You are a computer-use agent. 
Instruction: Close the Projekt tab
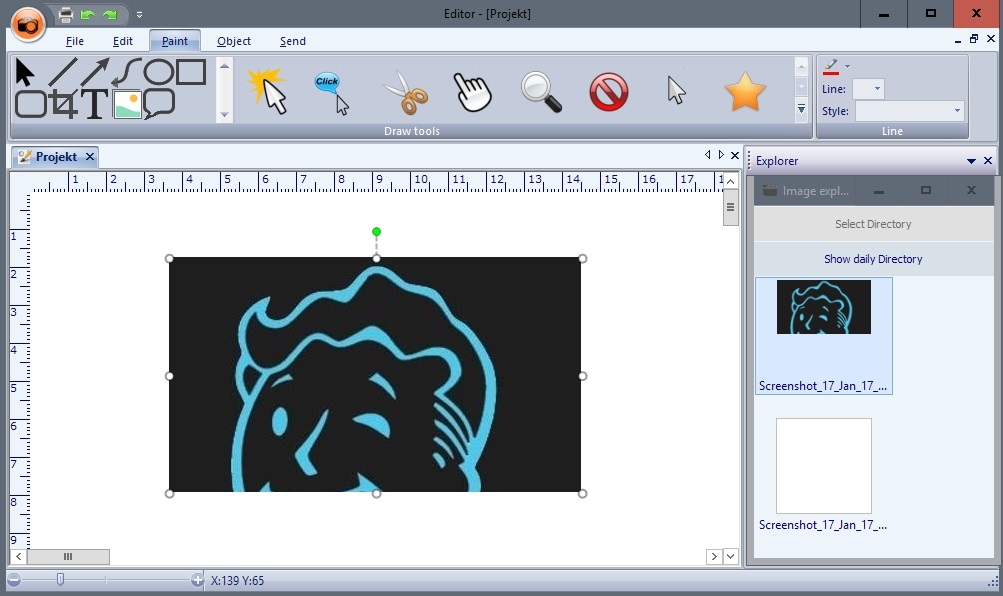tap(90, 157)
